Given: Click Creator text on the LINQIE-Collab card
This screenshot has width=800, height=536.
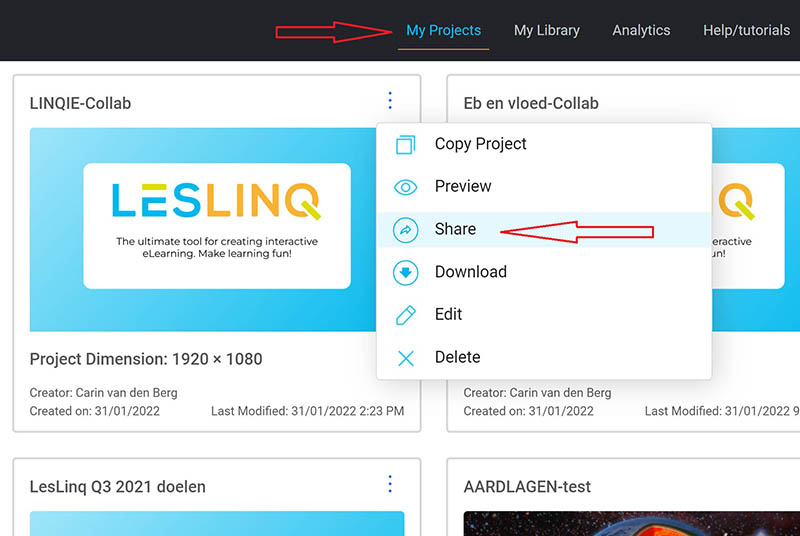Looking at the screenshot, I should [104, 393].
